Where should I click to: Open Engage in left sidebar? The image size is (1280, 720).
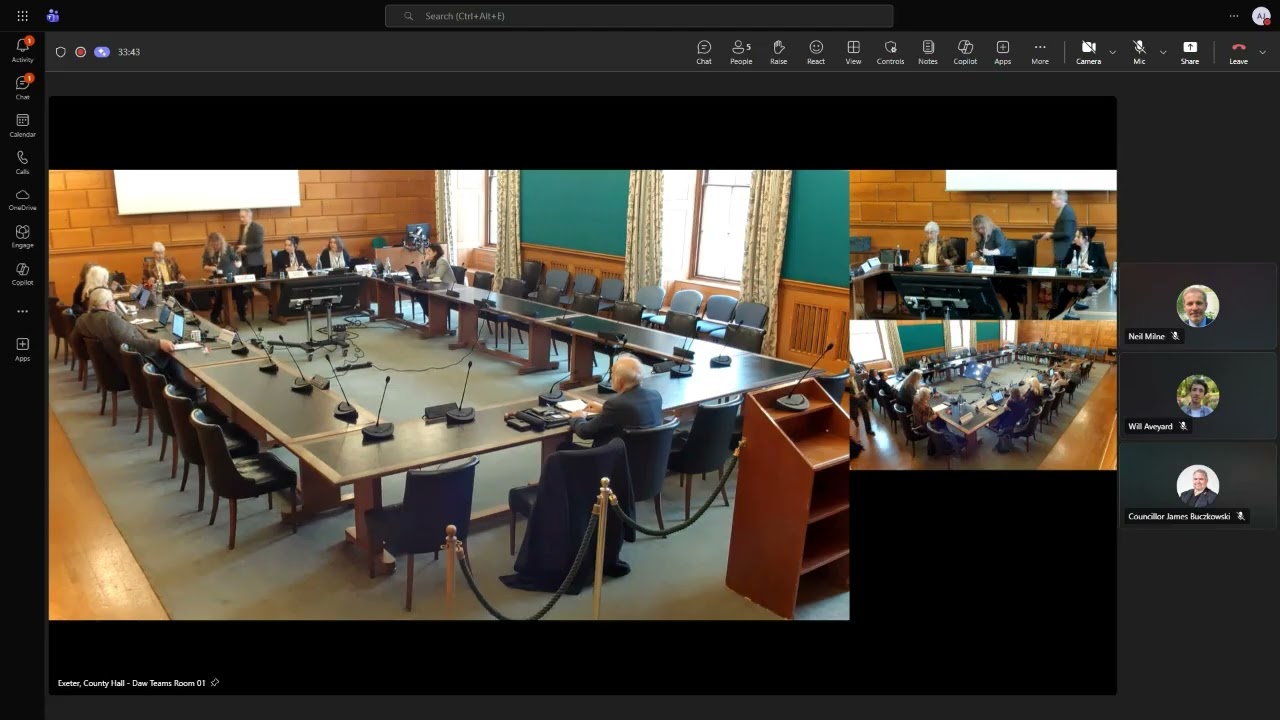pos(22,236)
